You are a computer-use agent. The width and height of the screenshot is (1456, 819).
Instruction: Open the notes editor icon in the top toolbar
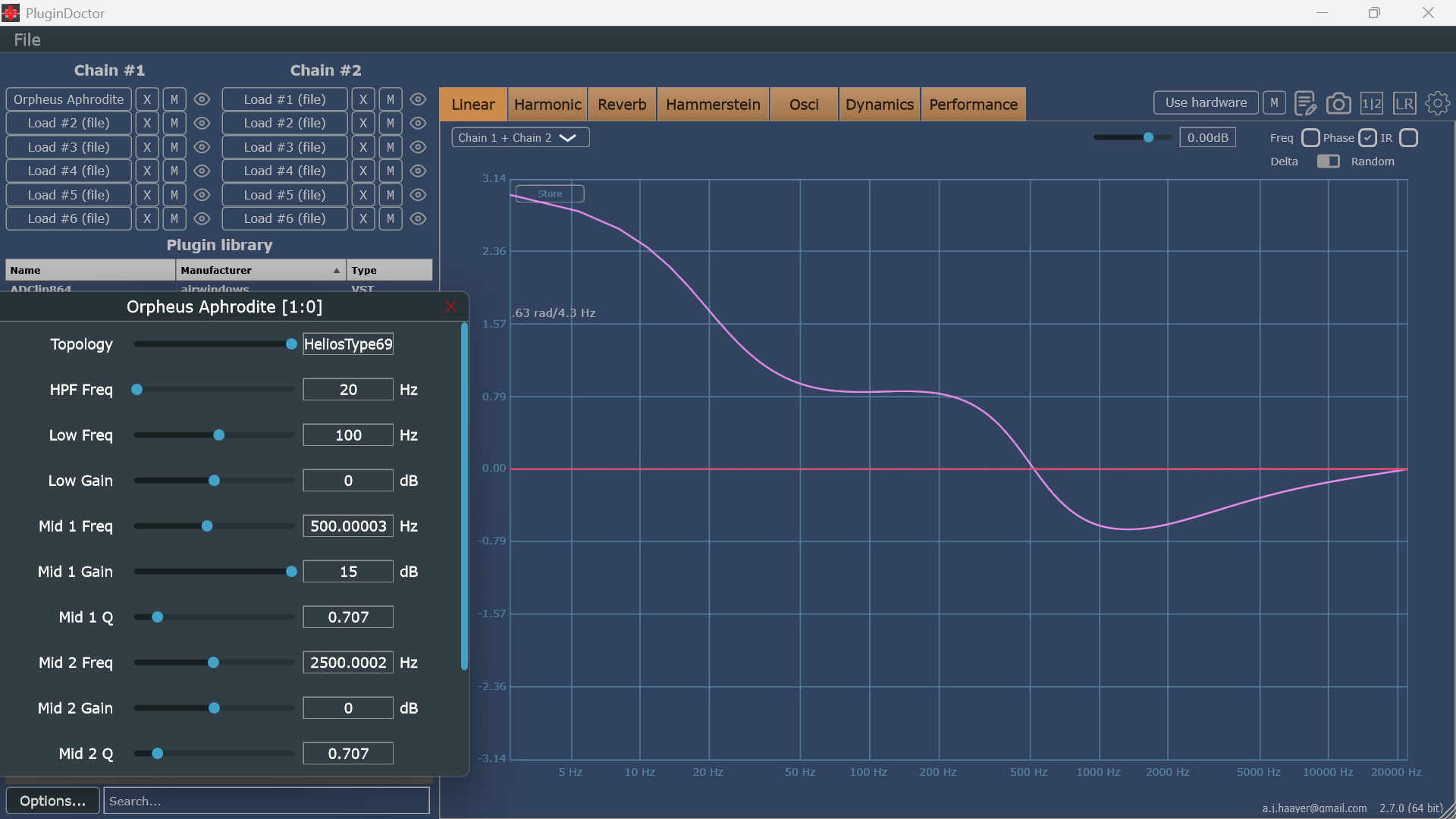[1305, 103]
